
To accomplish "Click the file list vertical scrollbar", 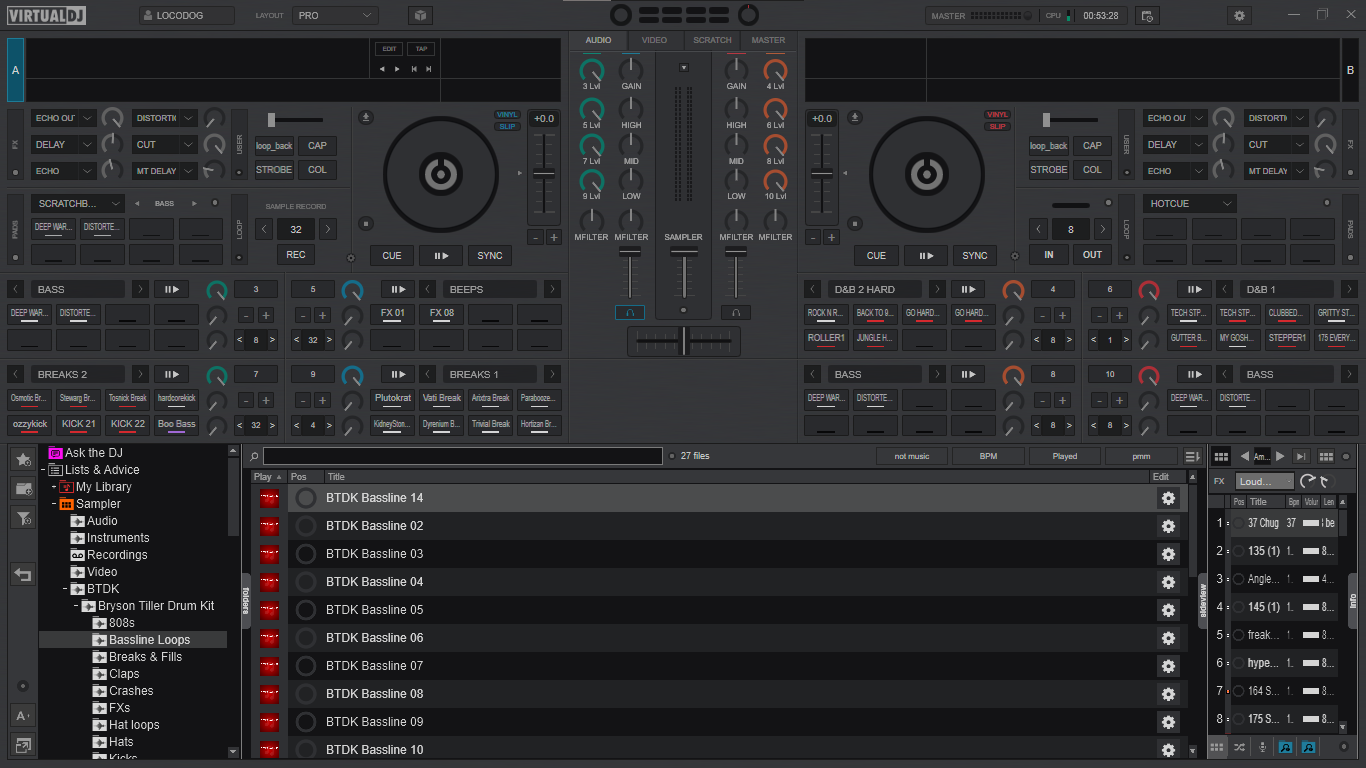I will click(x=1193, y=614).
